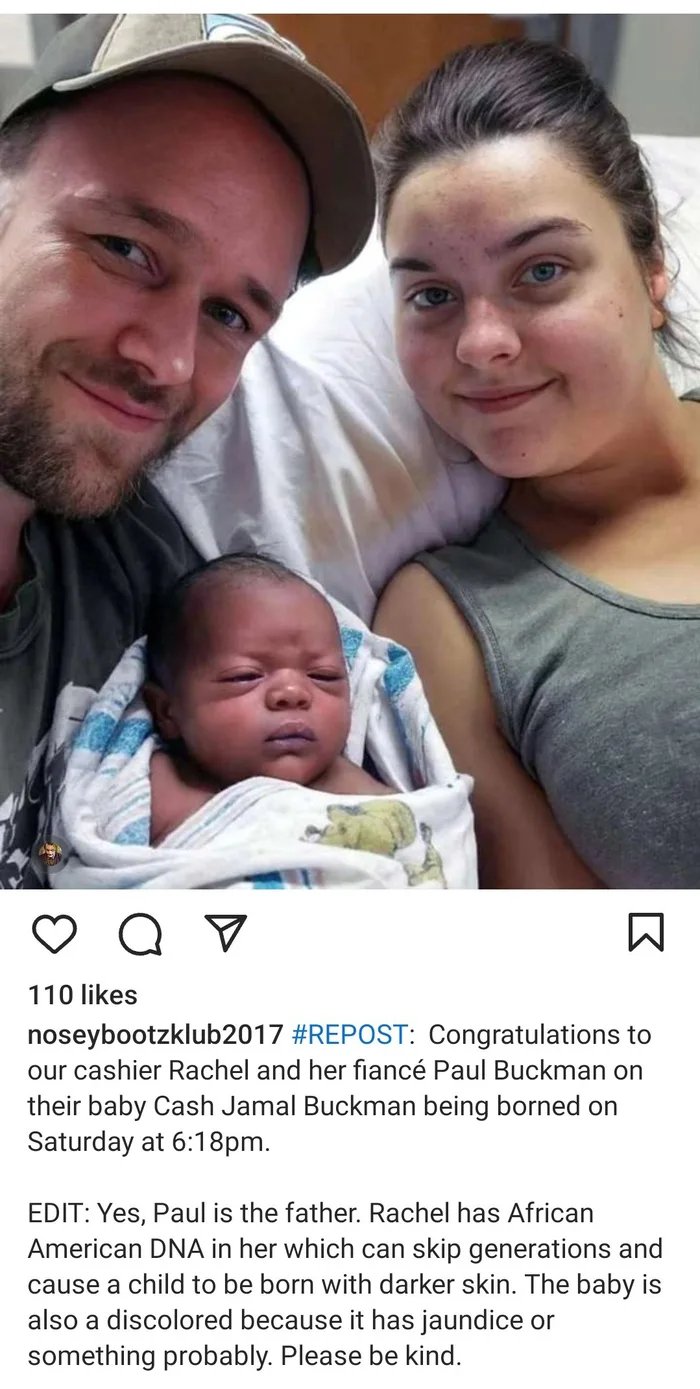View the 110 likes list
This screenshot has width=700, height=1389.
(82, 995)
